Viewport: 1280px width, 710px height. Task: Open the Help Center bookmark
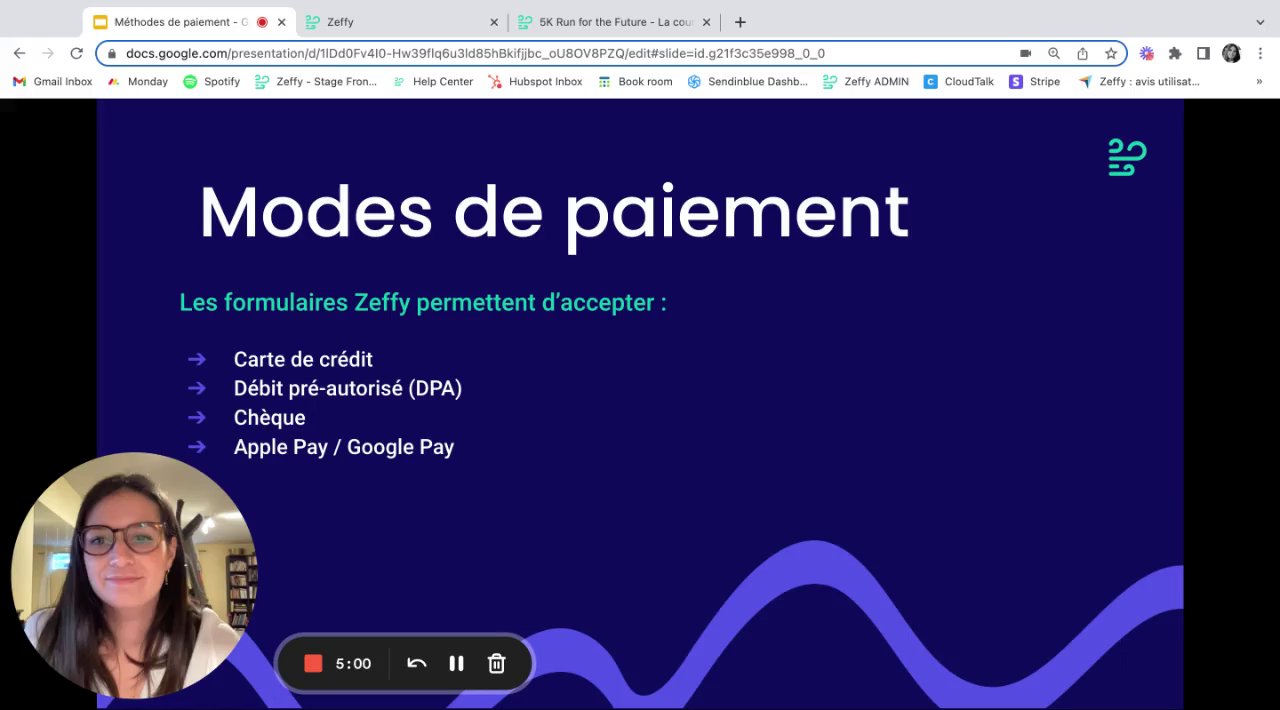[433, 82]
